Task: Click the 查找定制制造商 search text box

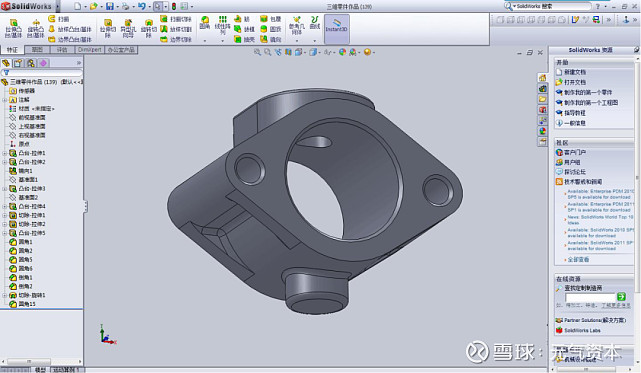Action: (x=590, y=297)
